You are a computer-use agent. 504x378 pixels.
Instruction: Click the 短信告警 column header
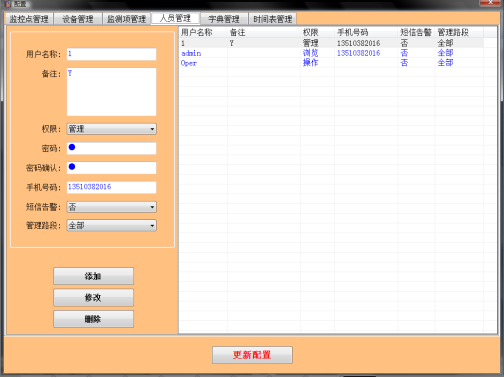[x=416, y=32]
